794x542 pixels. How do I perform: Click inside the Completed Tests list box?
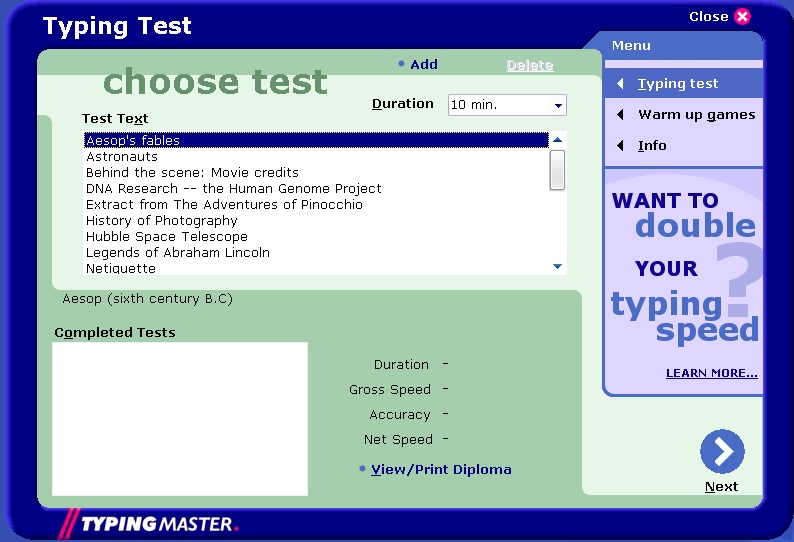(x=180, y=419)
